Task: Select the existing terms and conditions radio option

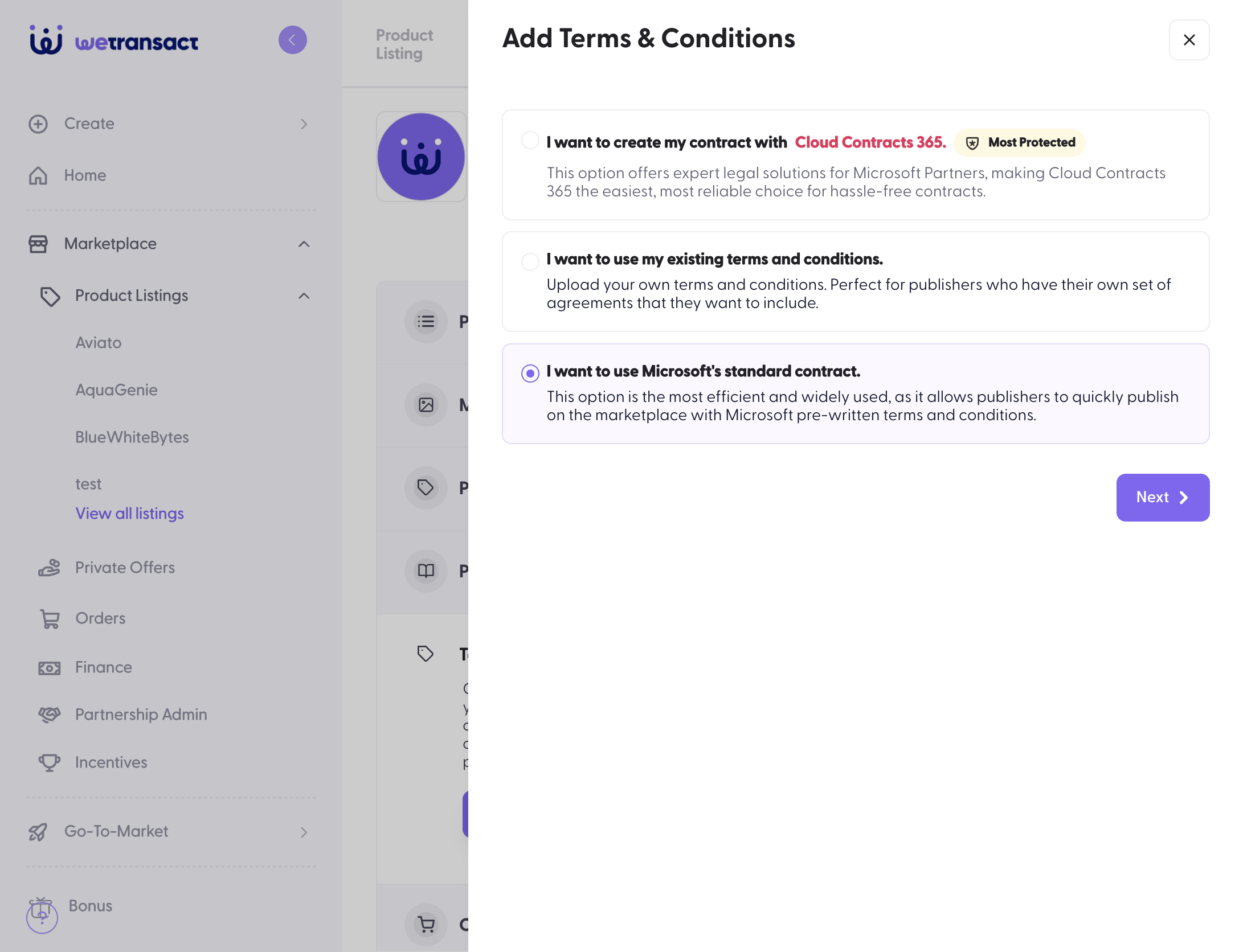Action: (x=530, y=261)
